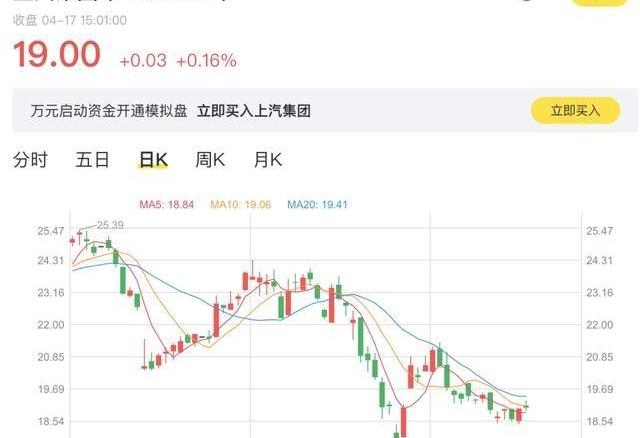Switch to the 周K chart view
640x438 pixels.
coord(210,159)
